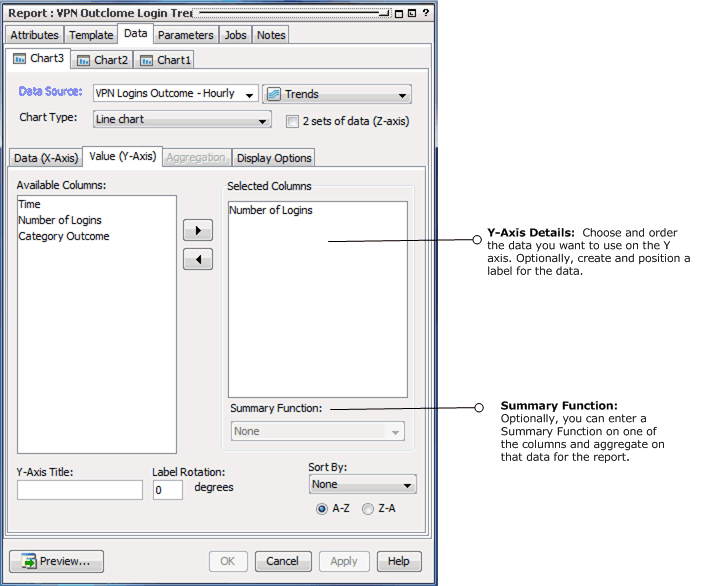The image size is (704, 586).
Task: Click the Chart2 tab icon
Action: point(84,60)
